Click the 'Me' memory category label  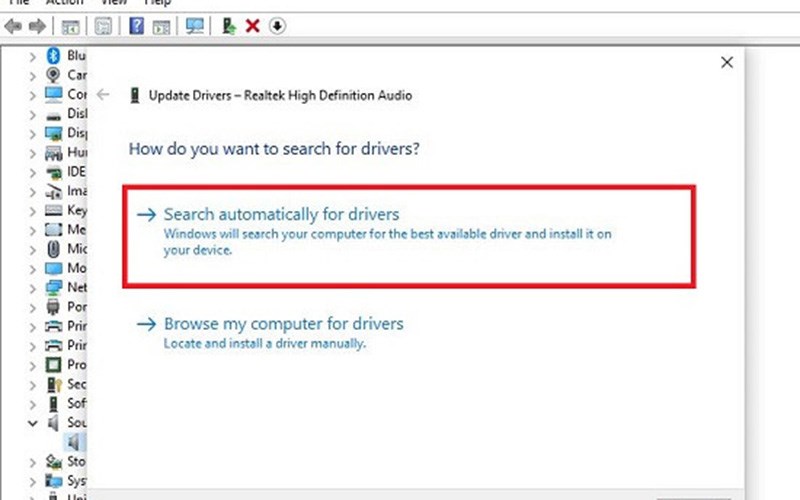click(77, 229)
